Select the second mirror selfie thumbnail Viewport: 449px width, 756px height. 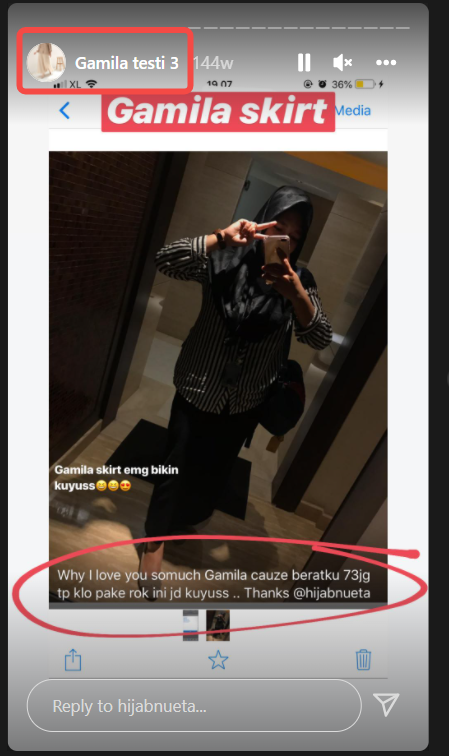pos(218,625)
